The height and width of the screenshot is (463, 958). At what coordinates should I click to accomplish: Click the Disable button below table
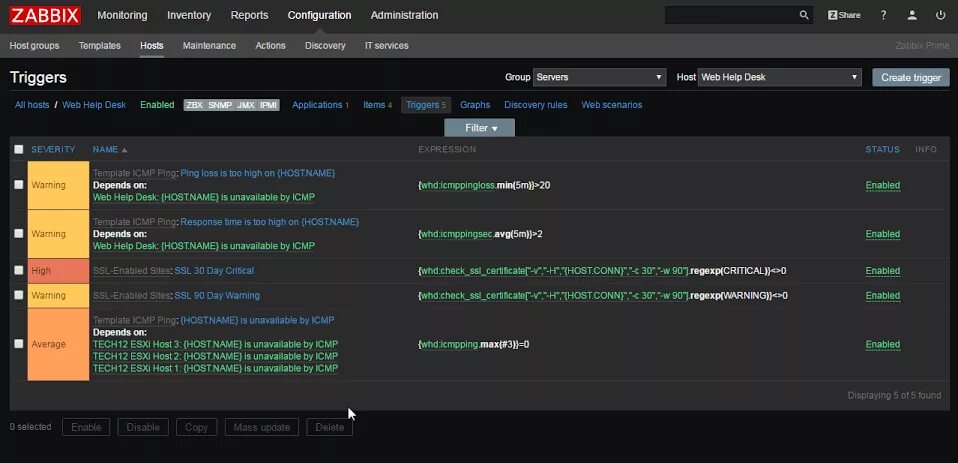point(143,427)
